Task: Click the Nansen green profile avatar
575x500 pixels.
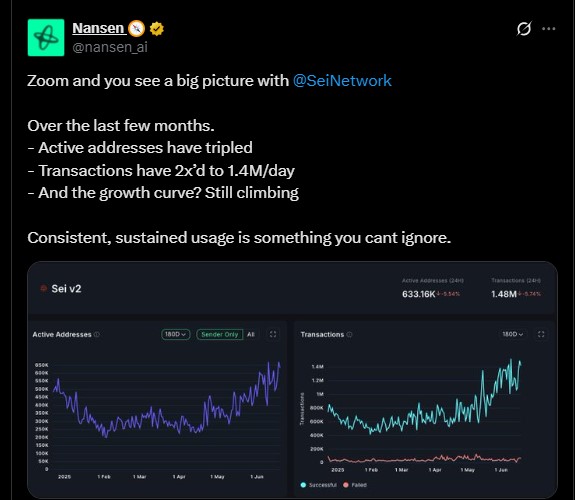Action: pos(46,37)
